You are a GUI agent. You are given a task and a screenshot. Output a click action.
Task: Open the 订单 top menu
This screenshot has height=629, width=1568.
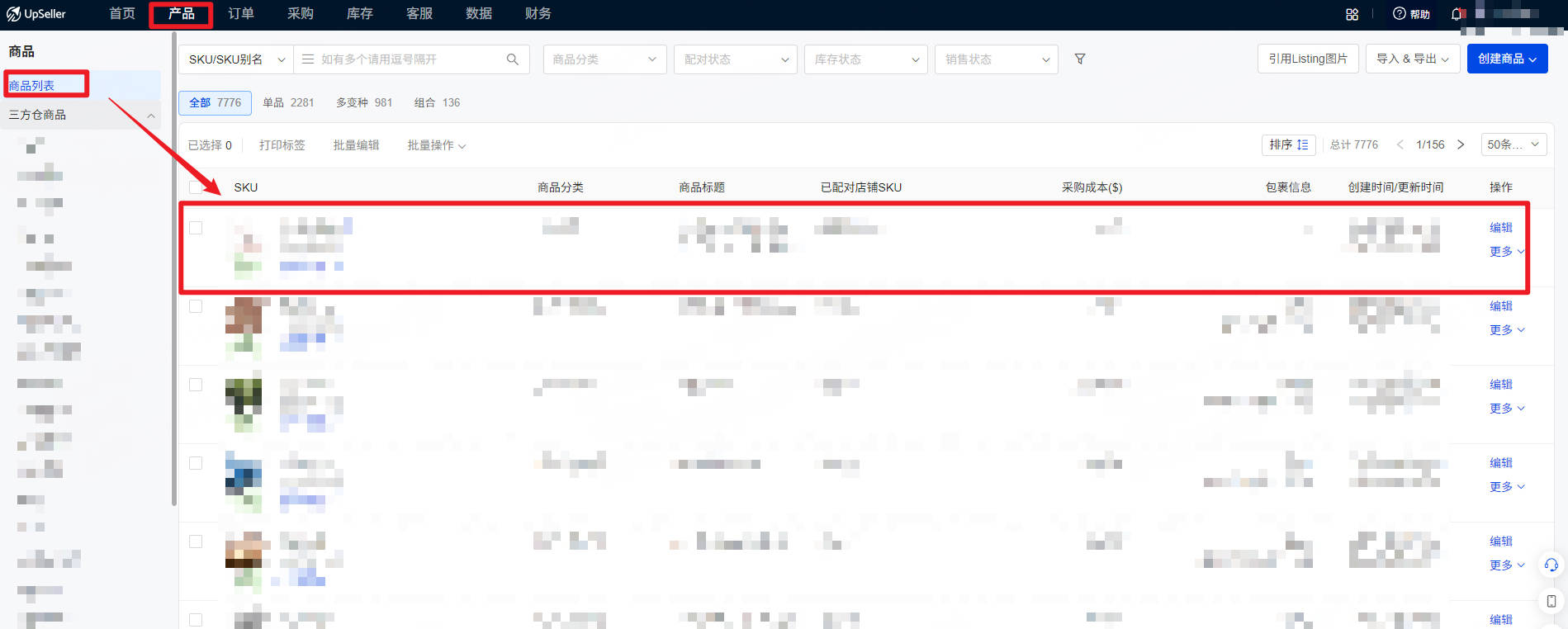pyautogui.click(x=241, y=14)
